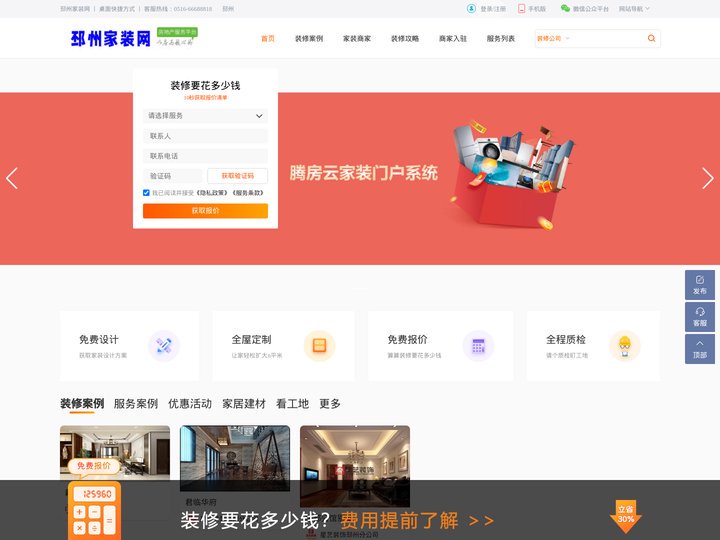Click the 免费报价 card title
This screenshot has width=720, height=540.
[x=407, y=339]
